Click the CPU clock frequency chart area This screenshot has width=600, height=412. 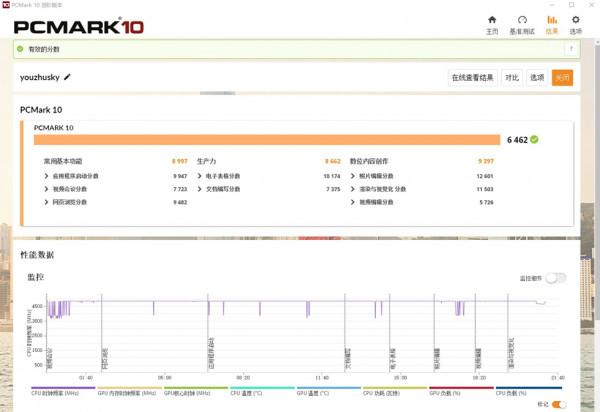pyautogui.click(x=302, y=333)
